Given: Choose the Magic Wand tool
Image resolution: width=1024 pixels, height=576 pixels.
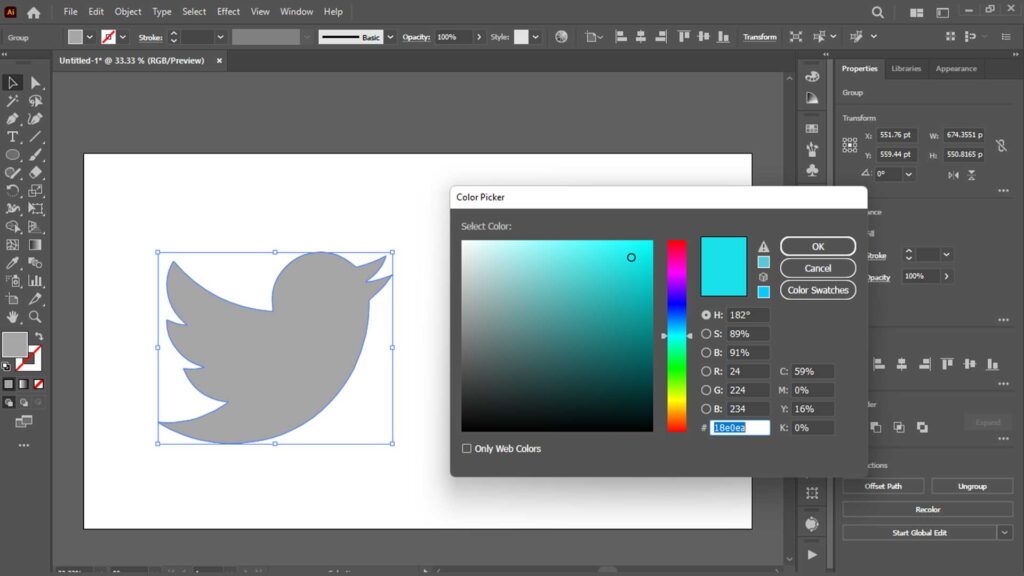Looking at the screenshot, I should (x=12, y=101).
